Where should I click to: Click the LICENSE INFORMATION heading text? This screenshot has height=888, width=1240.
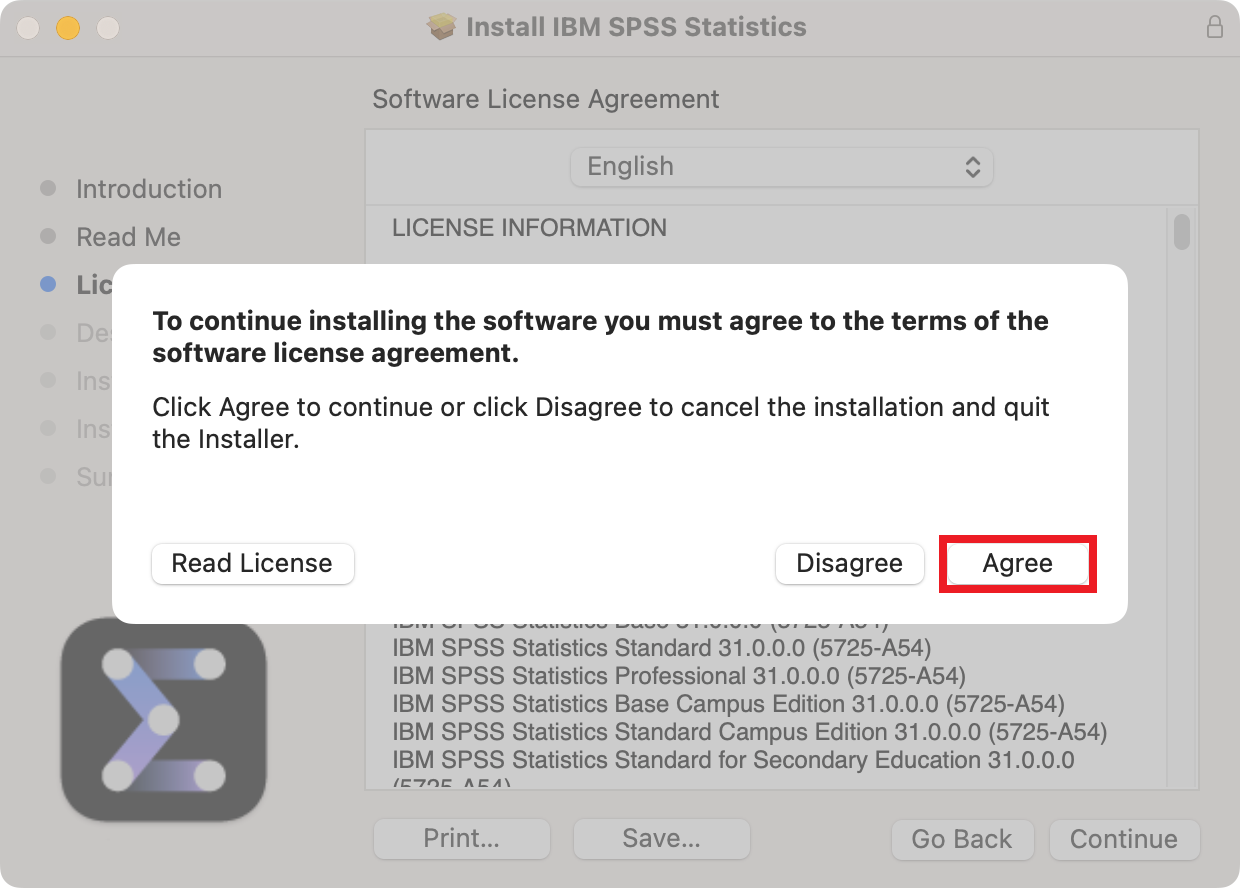tap(529, 227)
